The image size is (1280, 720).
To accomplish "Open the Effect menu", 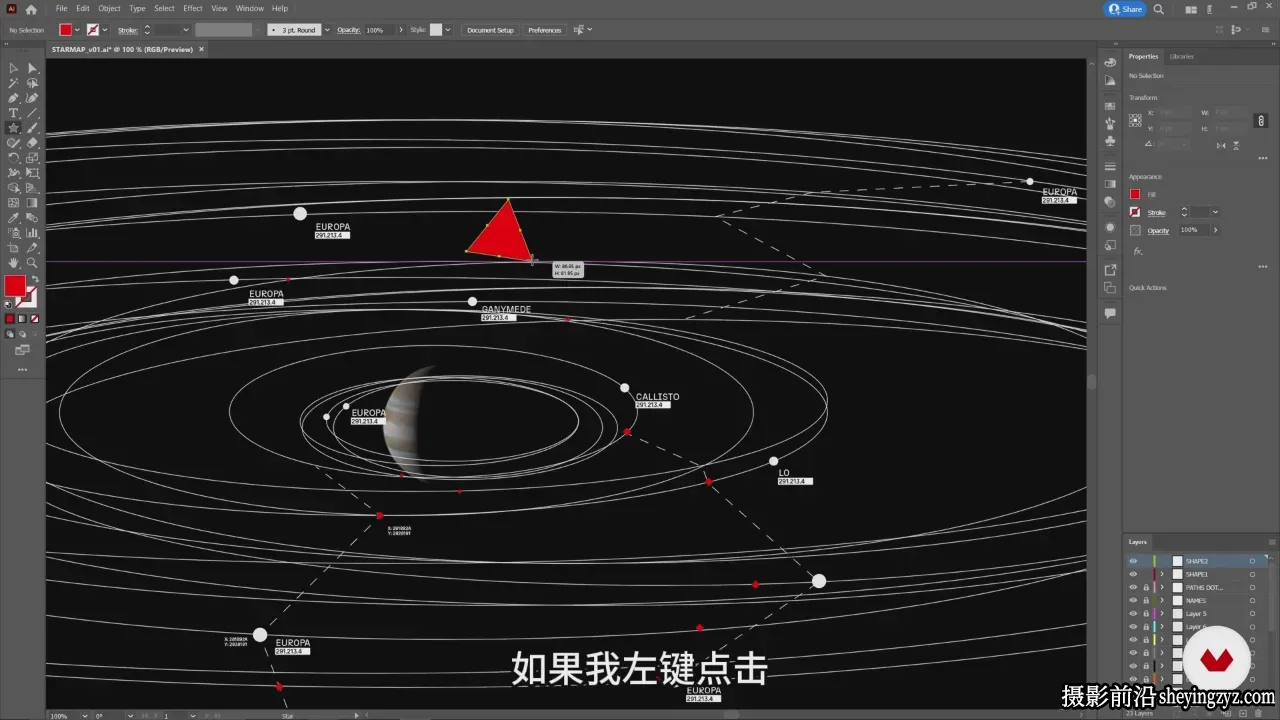I will 193,8.
